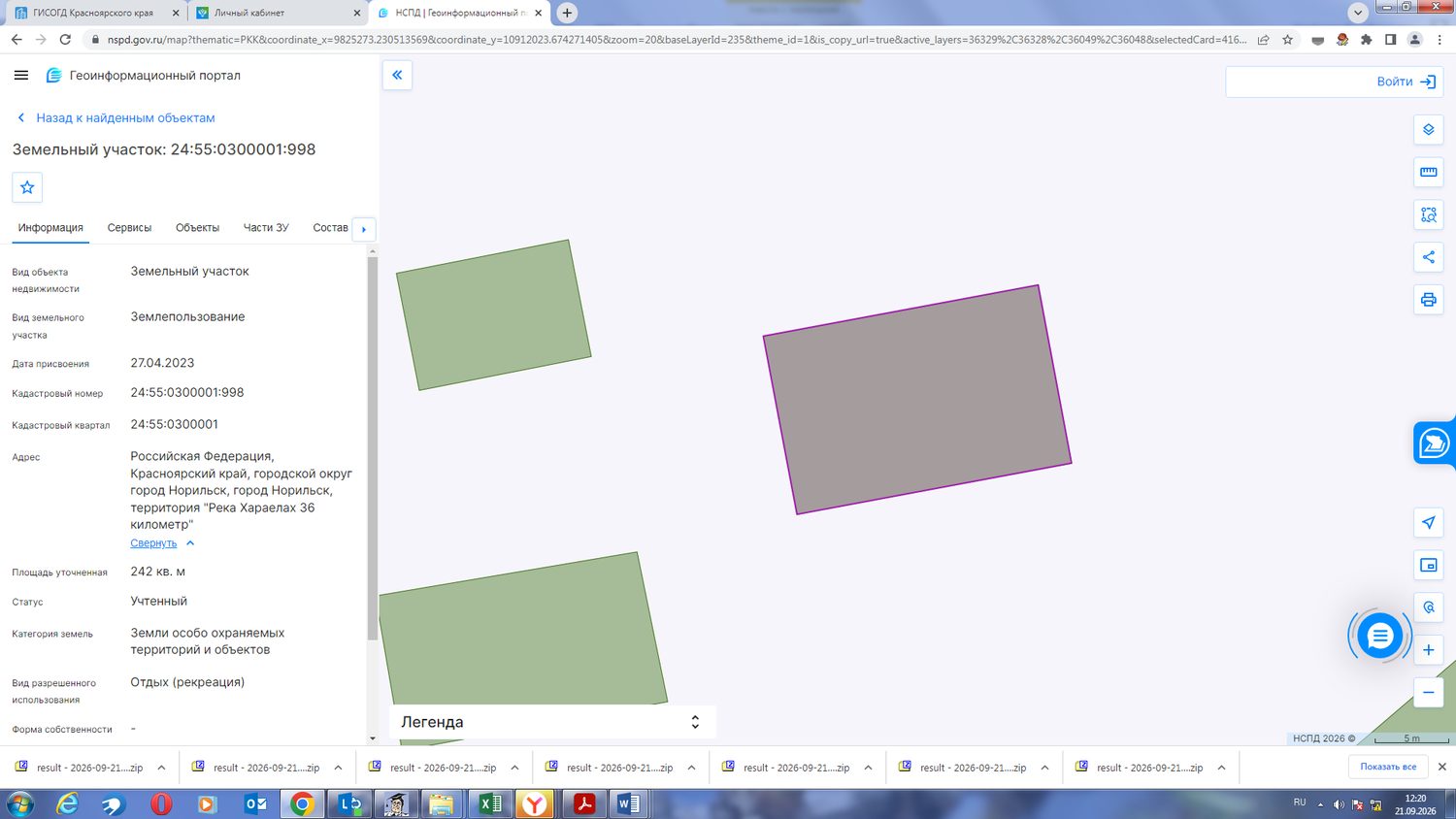
Task: Click the map locate target icon
Action: 1429,607
